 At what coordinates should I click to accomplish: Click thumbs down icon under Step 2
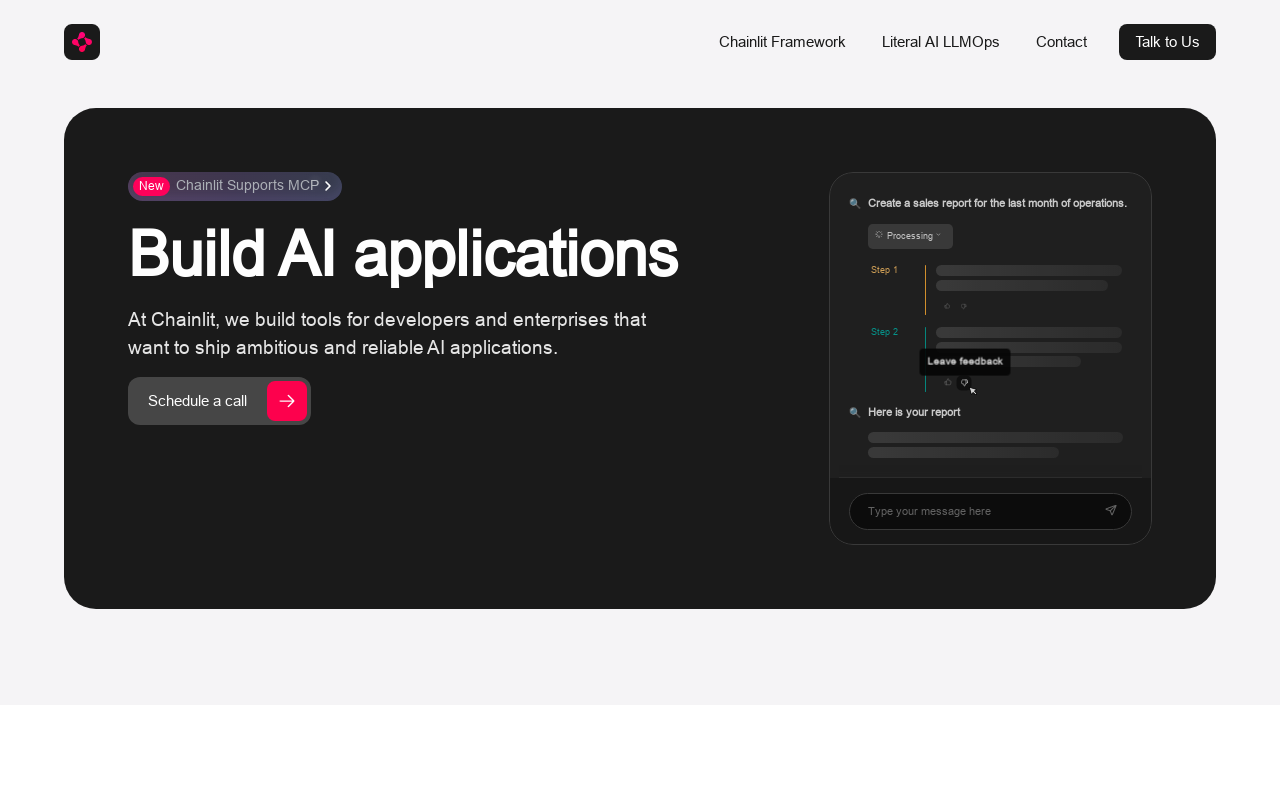964,382
